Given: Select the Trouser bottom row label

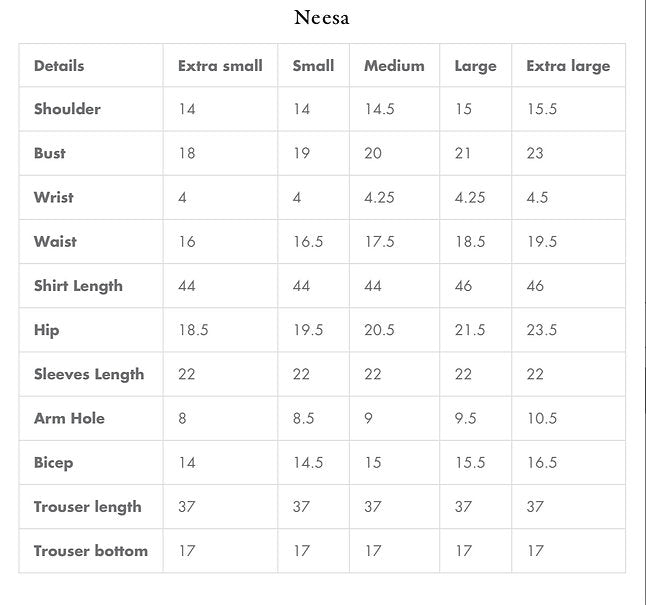Looking at the screenshot, I should (x=91, y=551).
